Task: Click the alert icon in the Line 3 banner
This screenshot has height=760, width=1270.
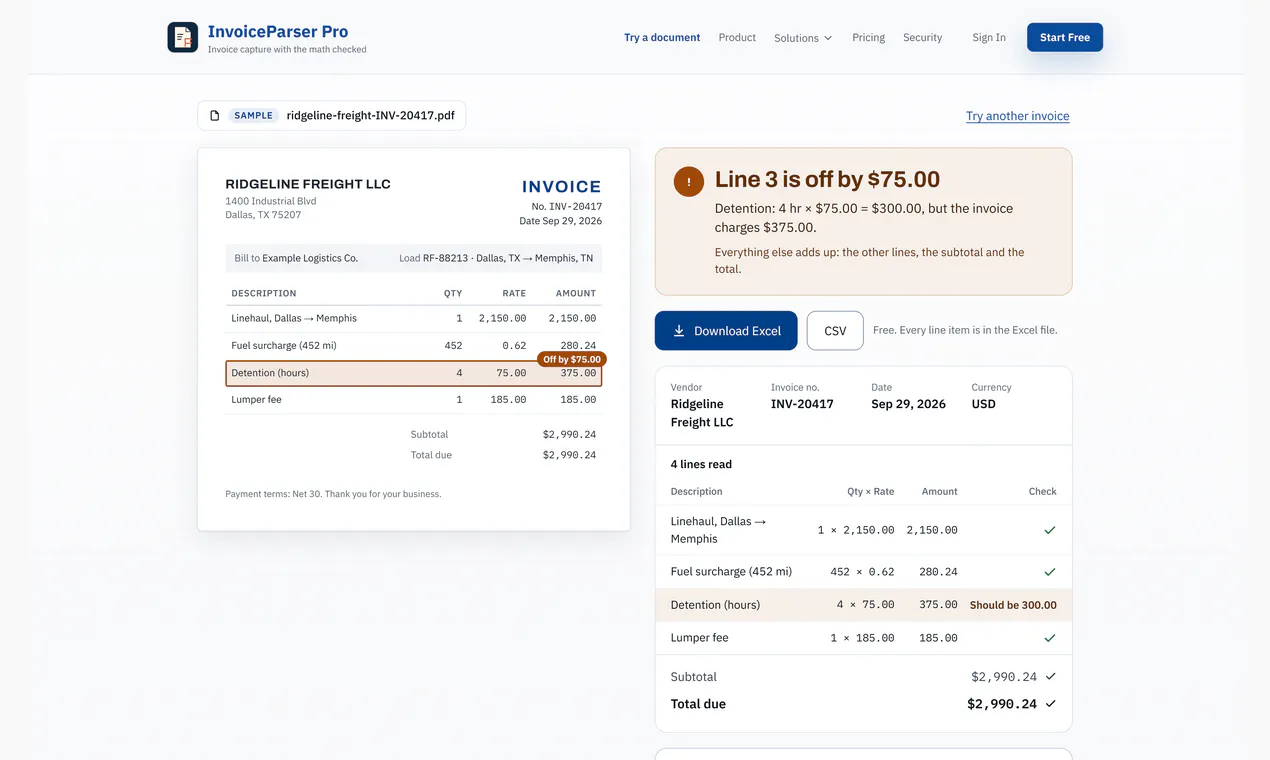Action: click(688, 182)
